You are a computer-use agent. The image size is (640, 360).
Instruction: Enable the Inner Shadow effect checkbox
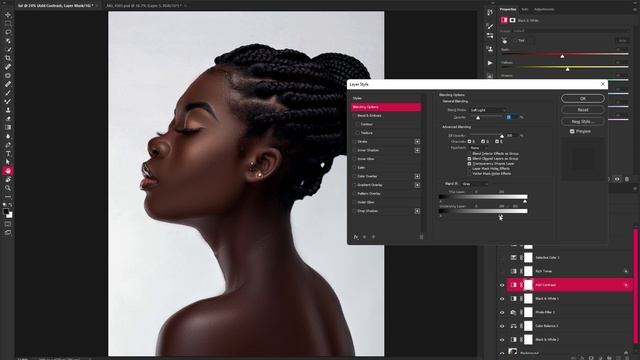tap(354, 150)
